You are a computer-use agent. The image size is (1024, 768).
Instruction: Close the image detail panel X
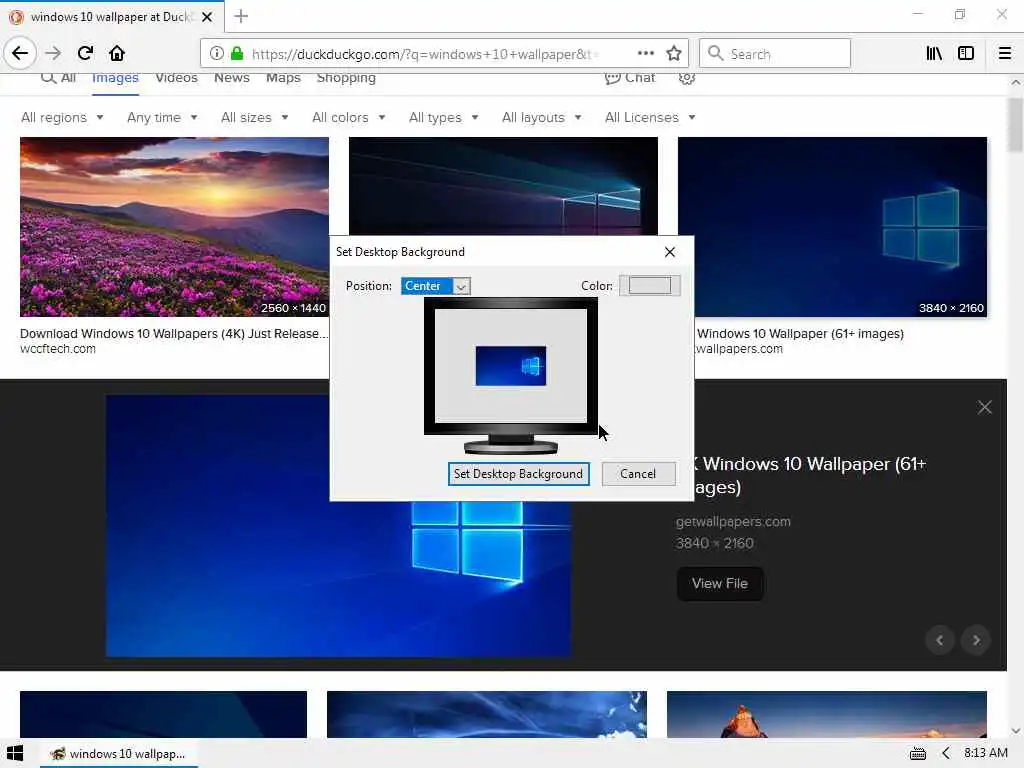[x=985, y=408]
